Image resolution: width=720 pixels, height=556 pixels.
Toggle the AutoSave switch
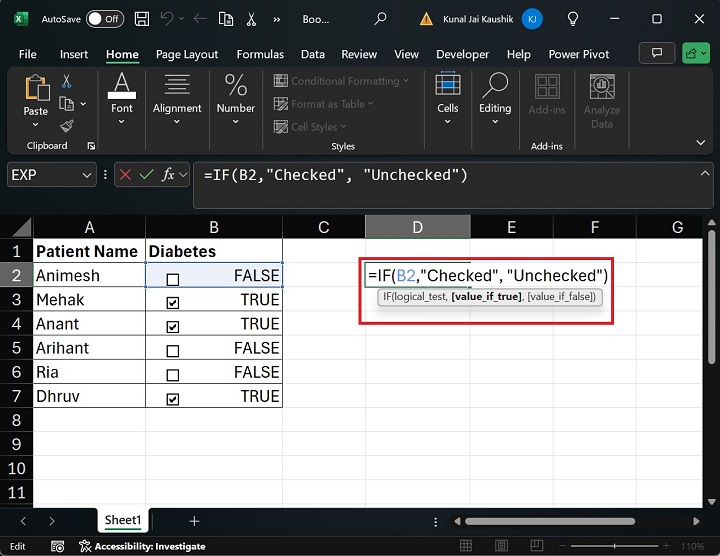[105, 19]
